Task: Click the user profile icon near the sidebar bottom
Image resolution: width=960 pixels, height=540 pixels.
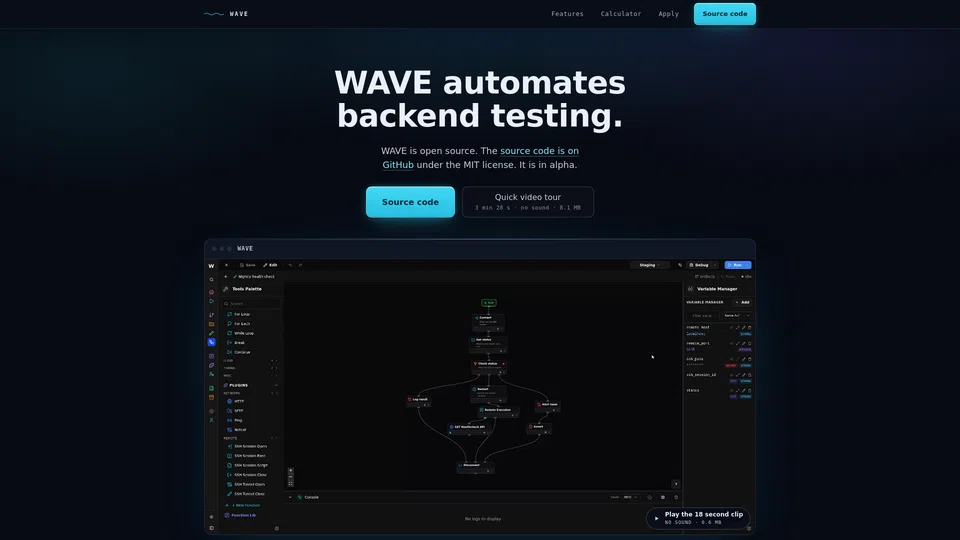Action: click(212, 421)
